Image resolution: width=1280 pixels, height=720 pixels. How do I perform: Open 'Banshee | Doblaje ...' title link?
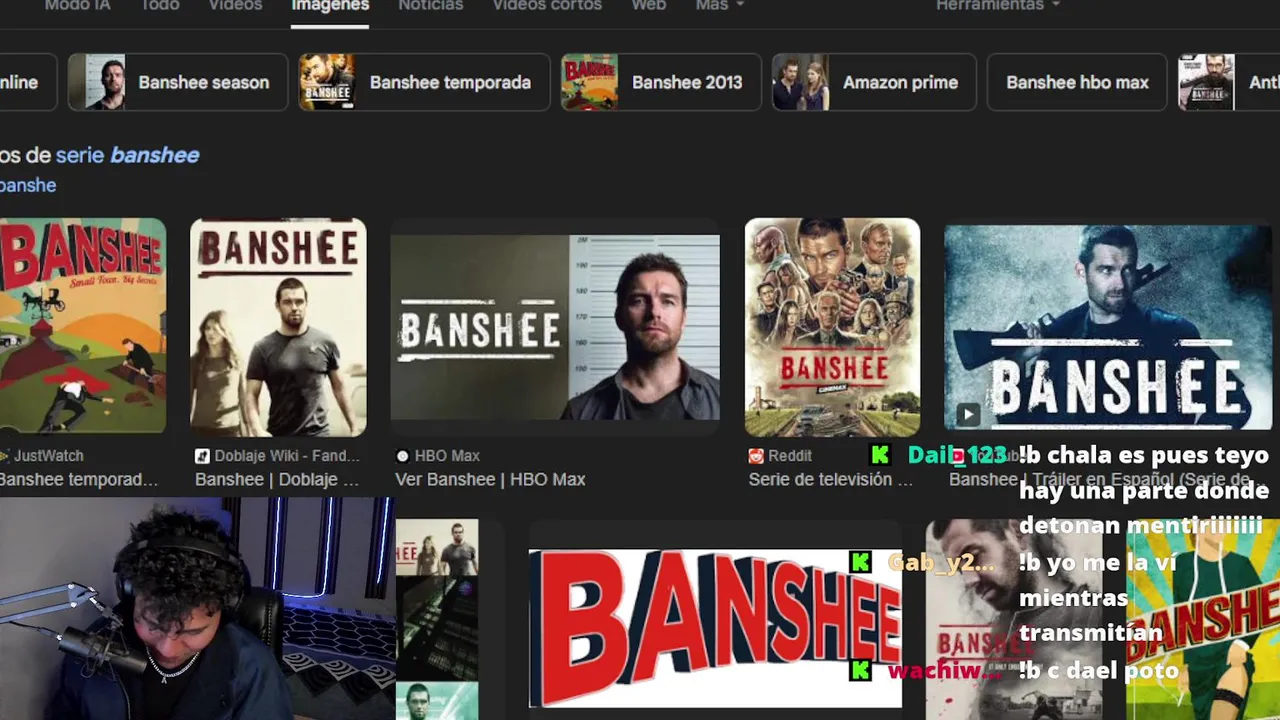pos(276,479)
